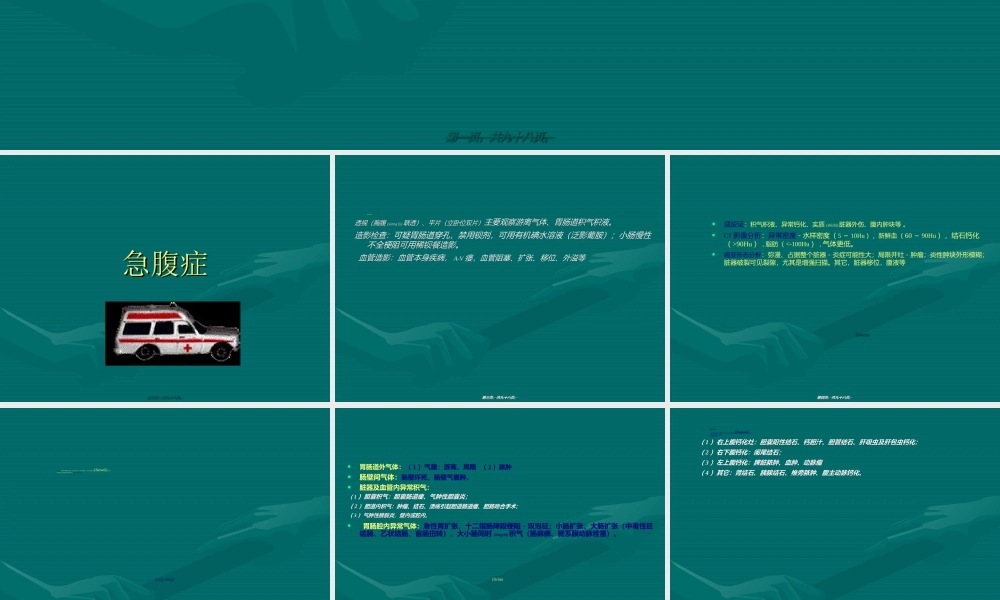Click the ambulance image on the title slide
1000x600 pixels.
coord(172,333)
